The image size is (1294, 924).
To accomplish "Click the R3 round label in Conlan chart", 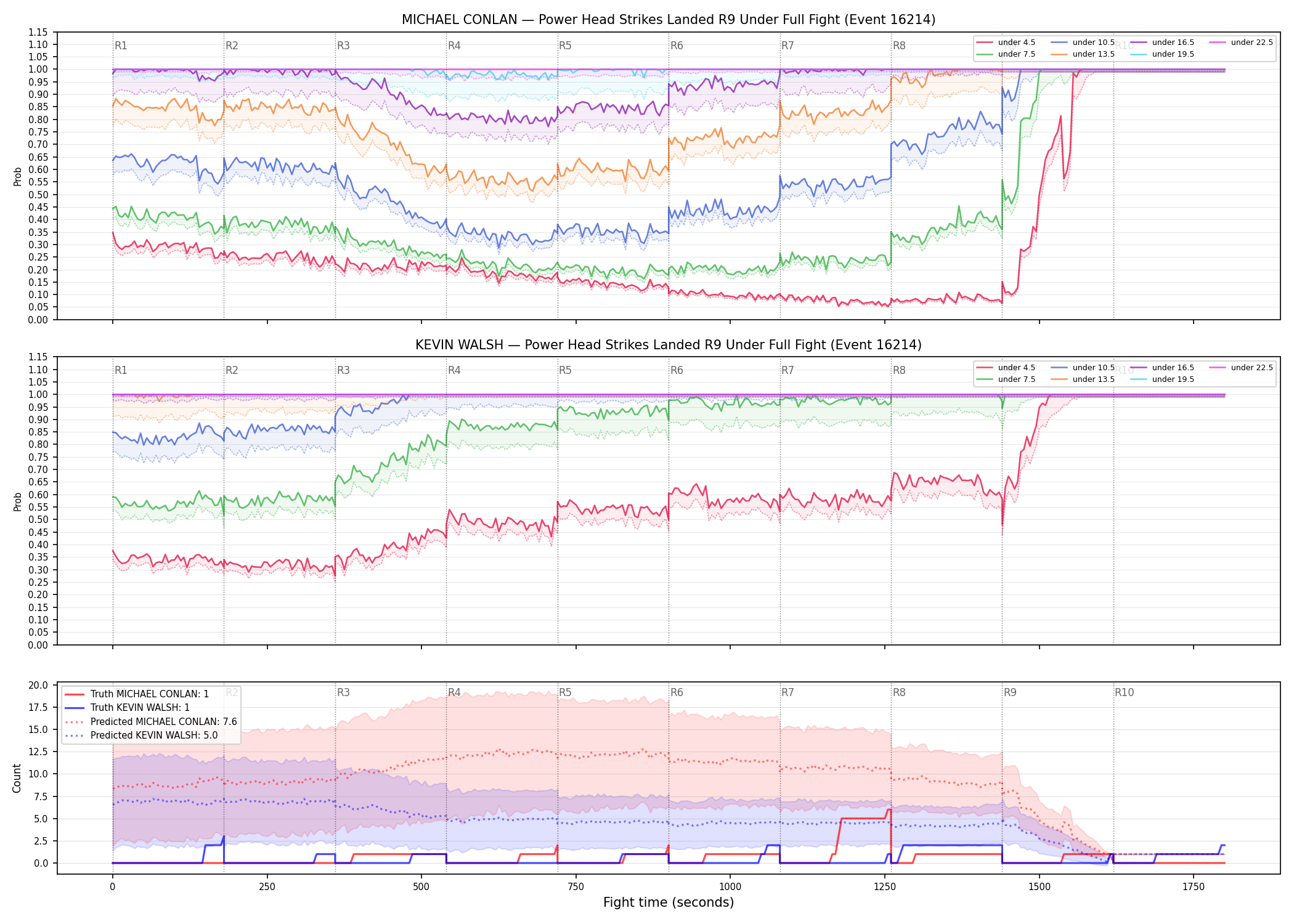I will 343,46.
